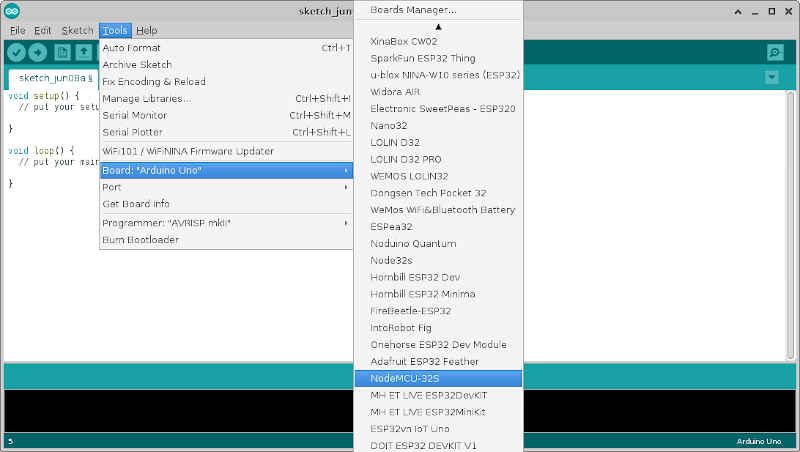
Task: Select DOIT ESP32 DEVKIT V1 board
Action: (438, 445)
